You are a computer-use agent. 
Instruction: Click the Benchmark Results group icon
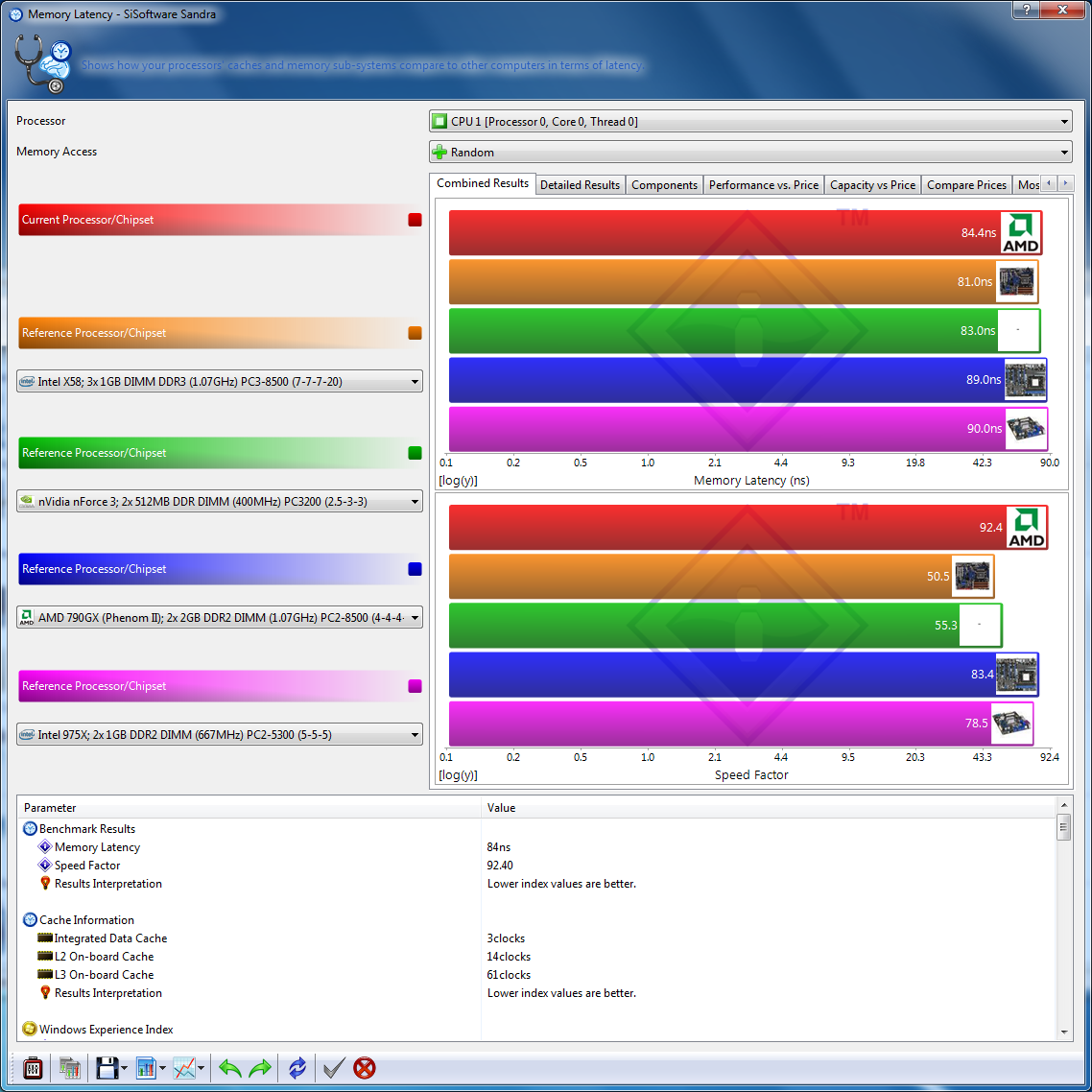pos(30,829)
